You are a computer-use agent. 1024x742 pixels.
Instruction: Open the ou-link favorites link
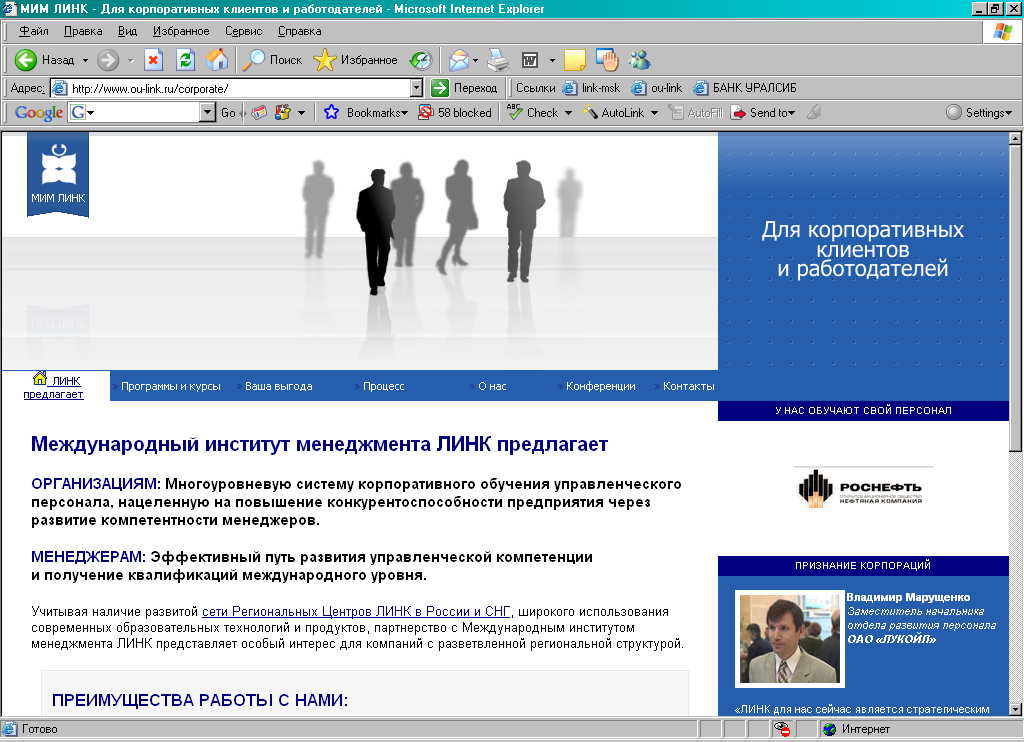pyautogui.click(x=657, y=88)
